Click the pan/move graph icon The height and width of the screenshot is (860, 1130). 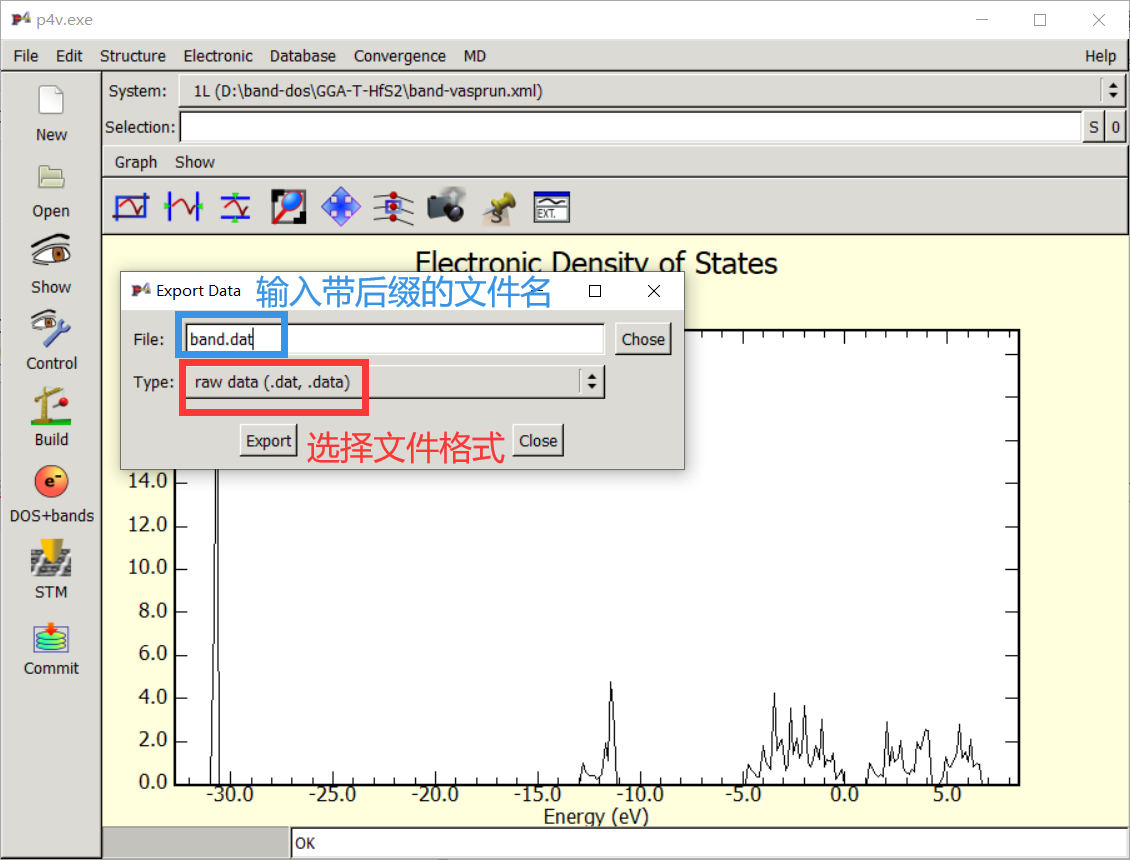(341, 206)
